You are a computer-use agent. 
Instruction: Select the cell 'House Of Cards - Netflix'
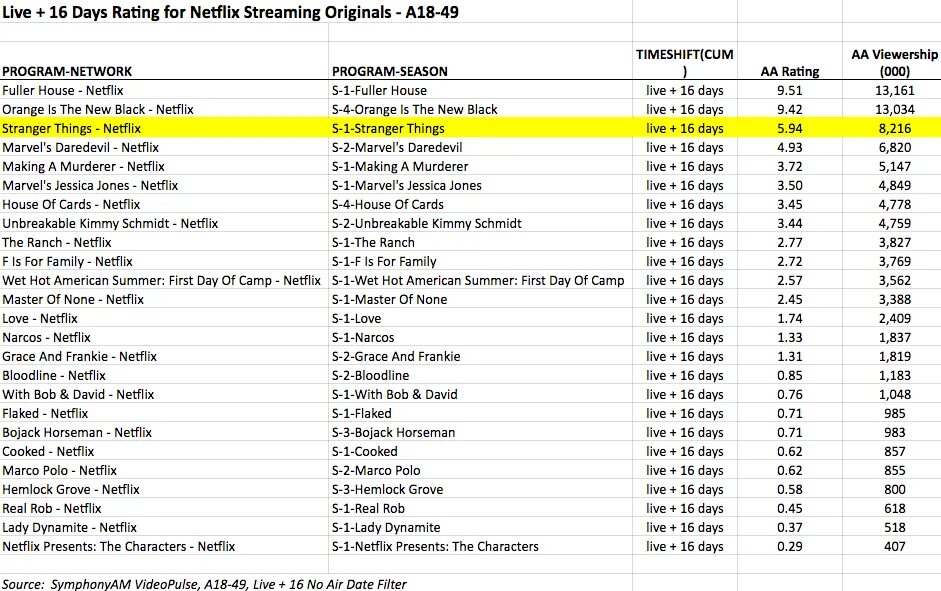(x=71, y=205)
